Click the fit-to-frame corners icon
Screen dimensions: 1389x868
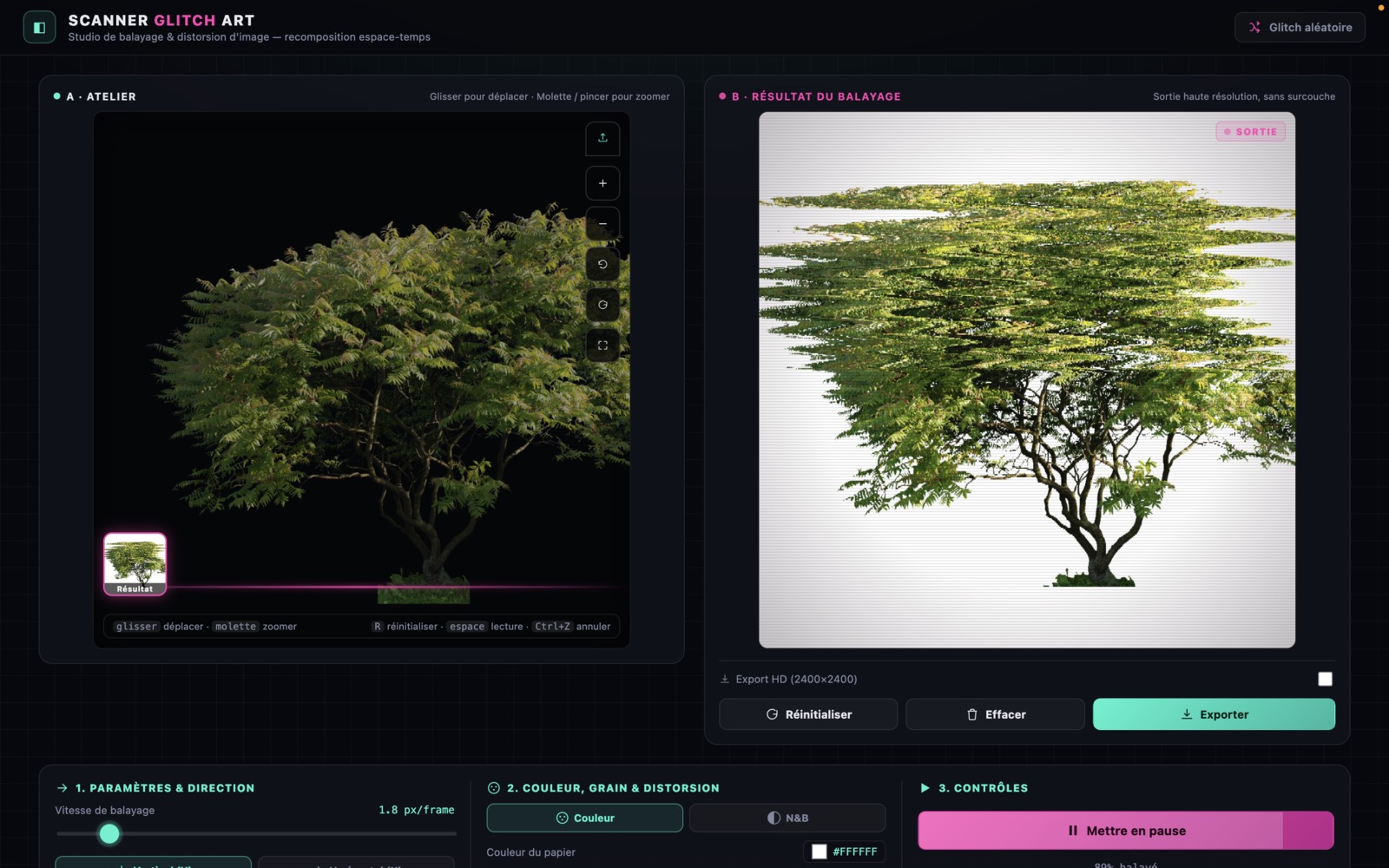[602, 345]
